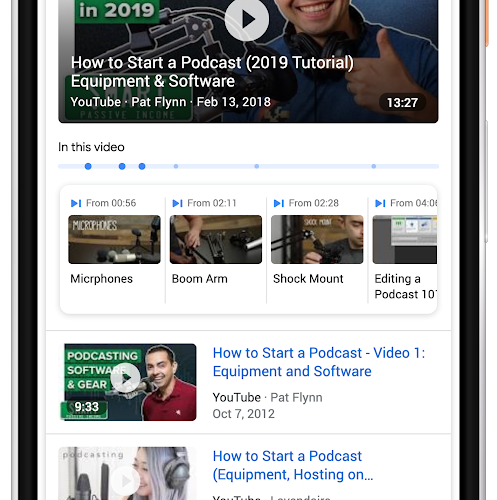This screenshot has width=497, height=500.
Task: Click 'Shock Mount' chapter label
Action: pos(308,279)
